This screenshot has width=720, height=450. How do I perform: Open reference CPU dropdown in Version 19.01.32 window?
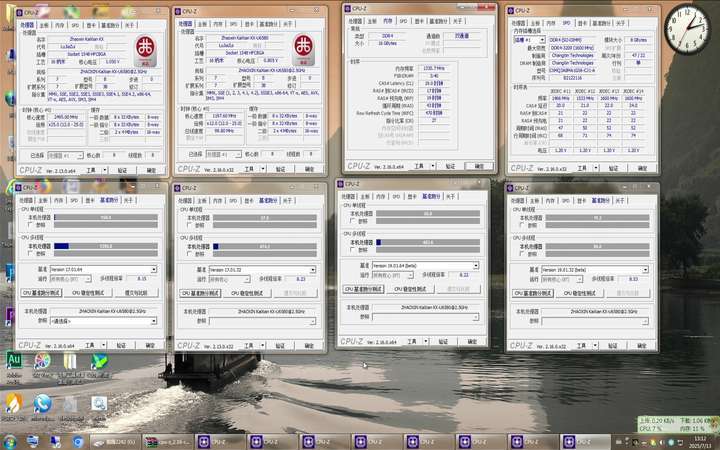click(595, 321)
